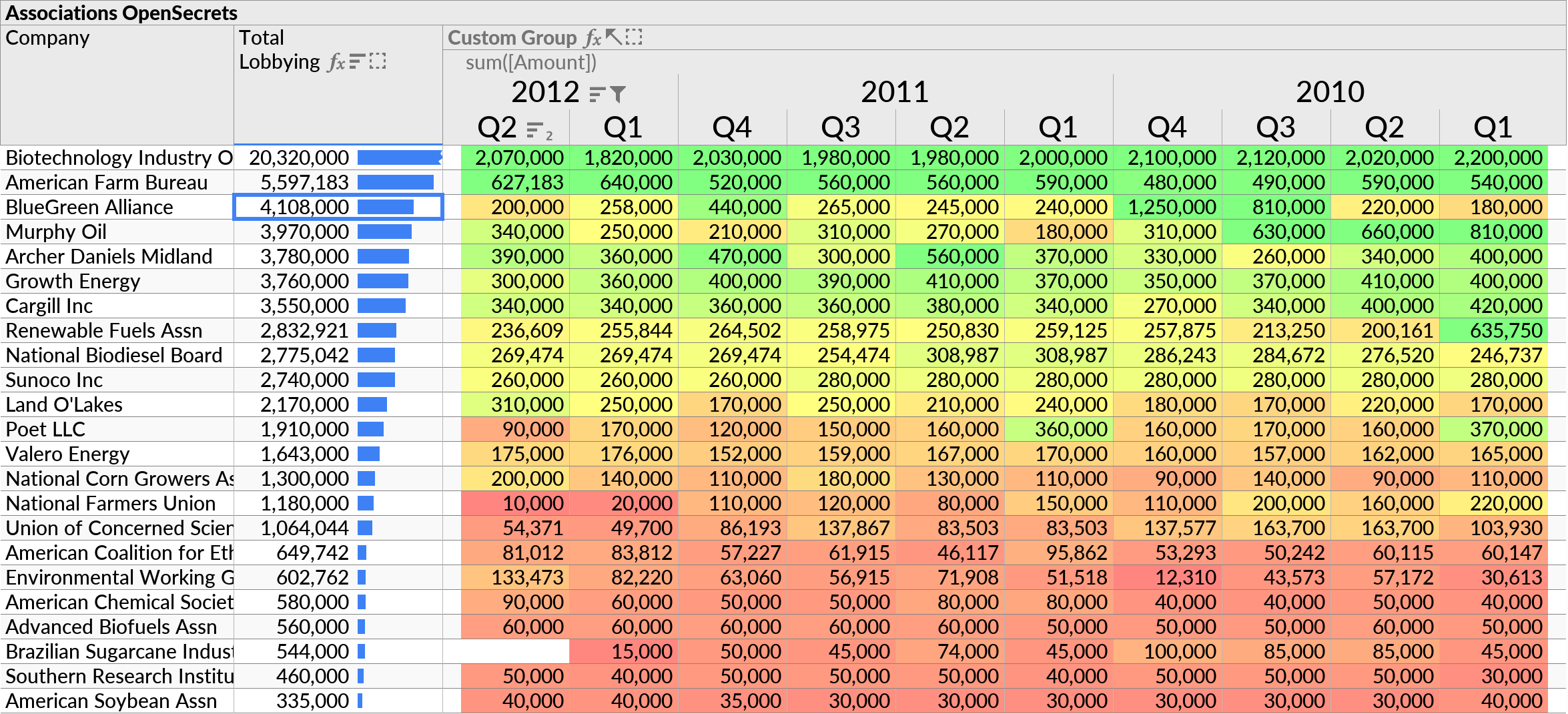1568x714 pixels.
Task: Open the formula editor for Total Lobbying
Action: click(336, 62)
